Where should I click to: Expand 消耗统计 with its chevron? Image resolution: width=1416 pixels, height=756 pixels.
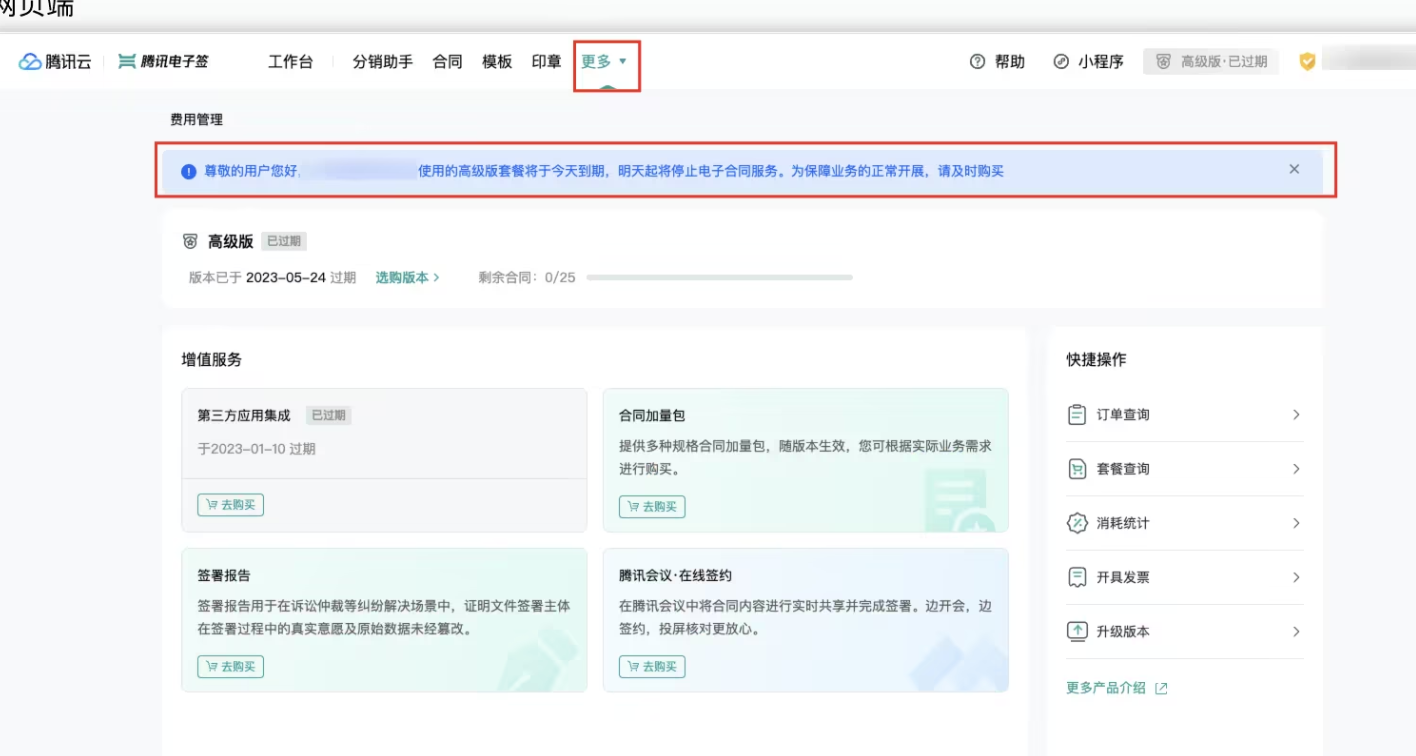point(1296,523)
